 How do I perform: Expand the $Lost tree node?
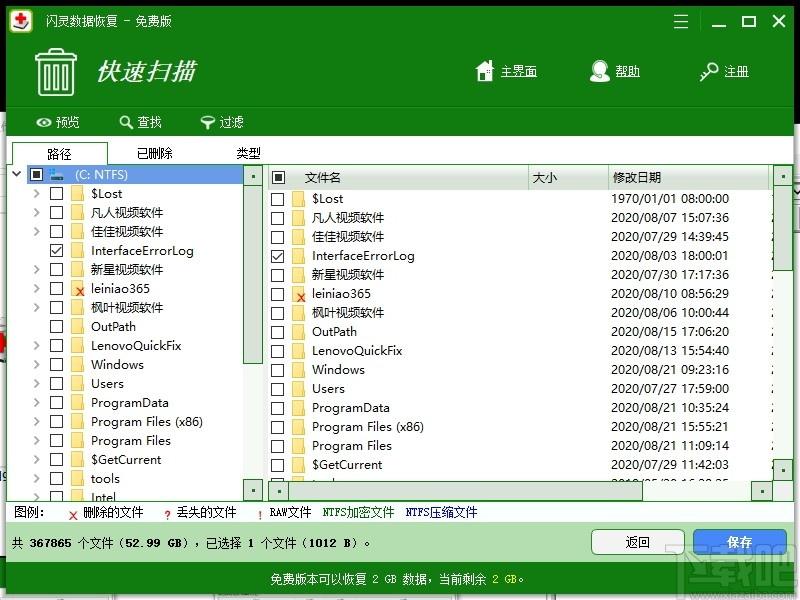point(37,194)
